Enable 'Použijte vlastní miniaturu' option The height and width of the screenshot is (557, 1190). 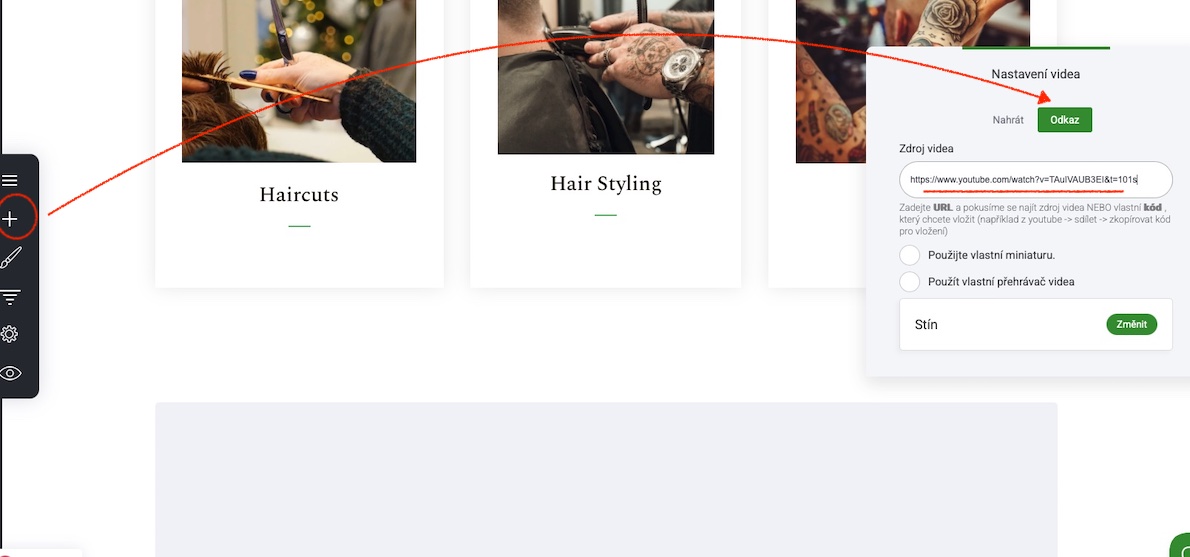[x=909, y=255]
